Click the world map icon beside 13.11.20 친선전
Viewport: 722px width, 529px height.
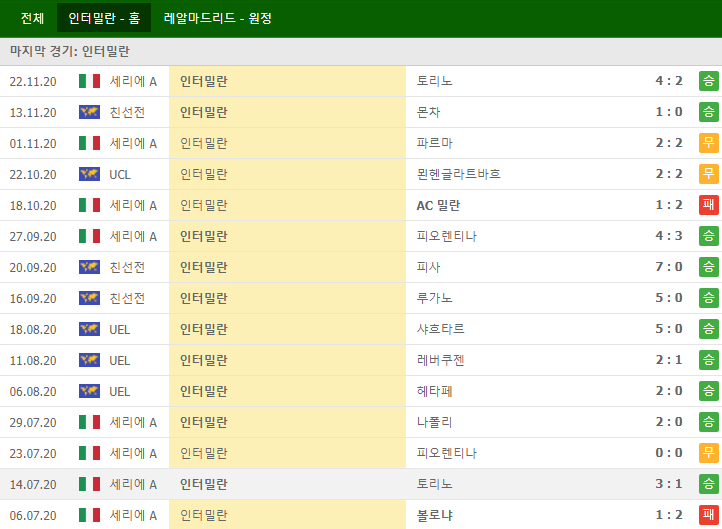[89, 112]
